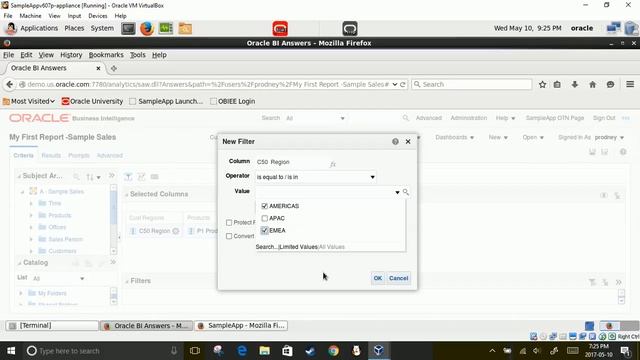This screenshot has height=360, width=640.
Task: Click the Value search magnifier icon
Action: click(x=406, y=192)
